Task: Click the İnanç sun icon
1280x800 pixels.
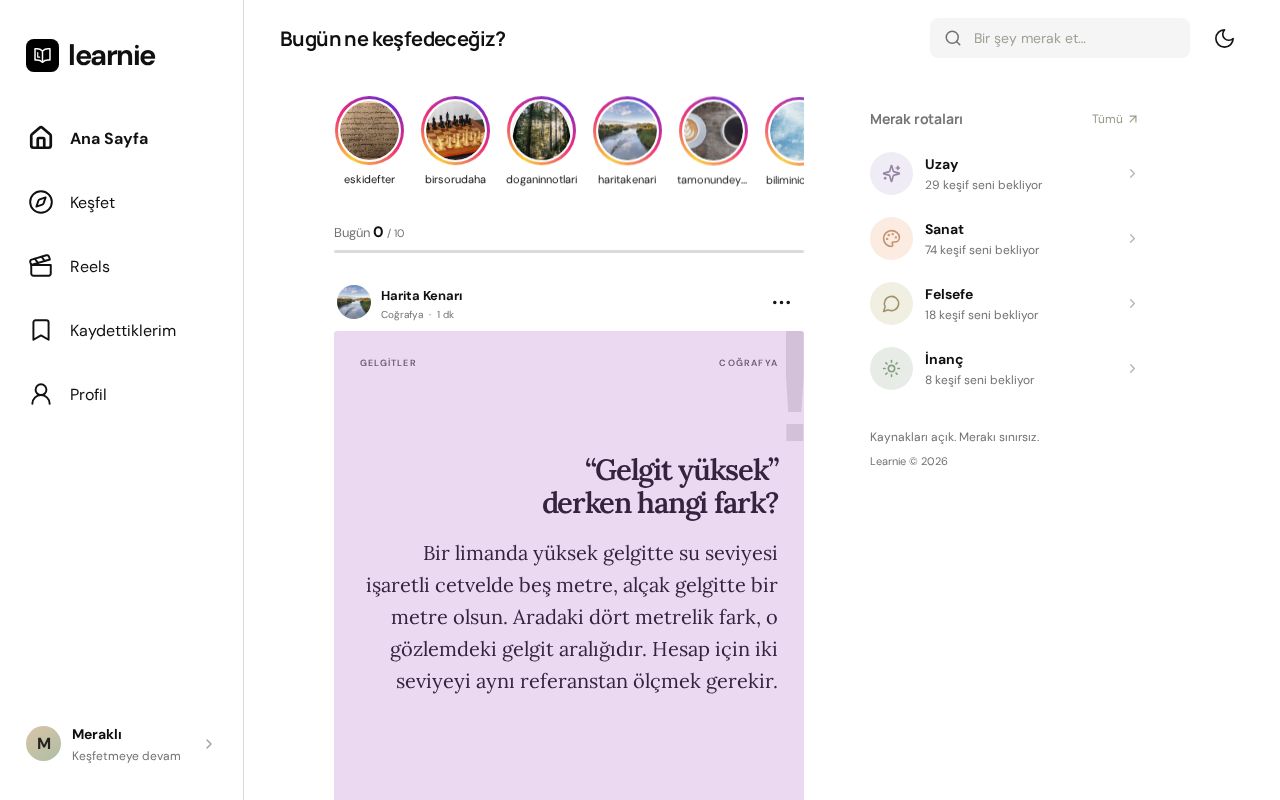Action: pos(891,368)
